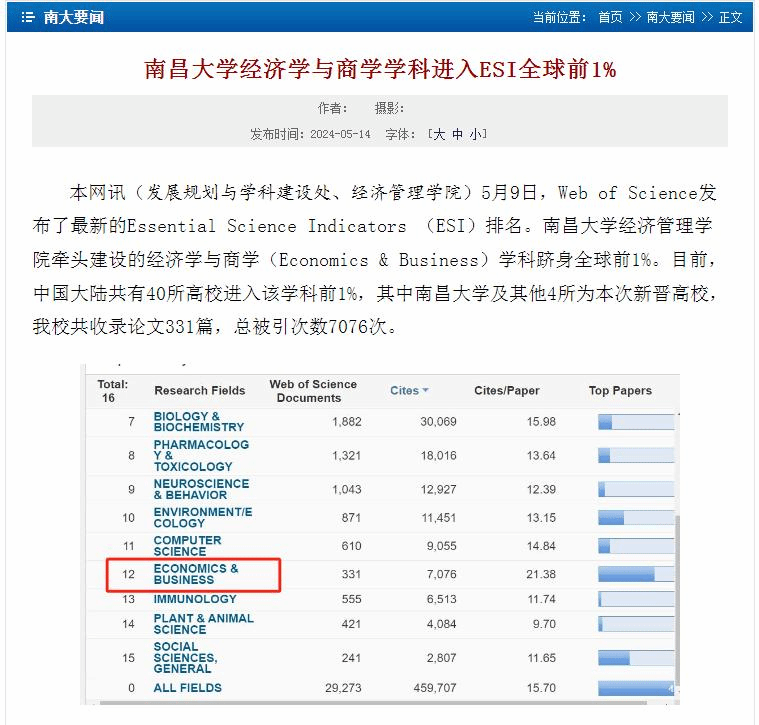The width and height of the screenshot is (759, 725).
Task: Click the Research Fields column header
Action: [200, 391]
